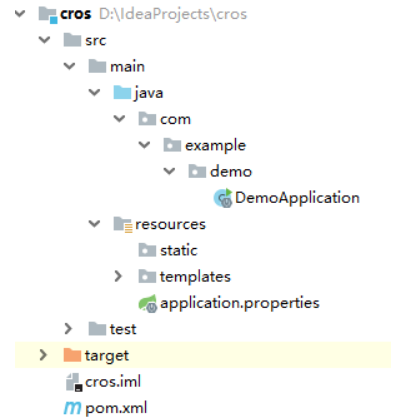
Task: Click the Maven pom.xml icon
Action: (x=72, y=408)
